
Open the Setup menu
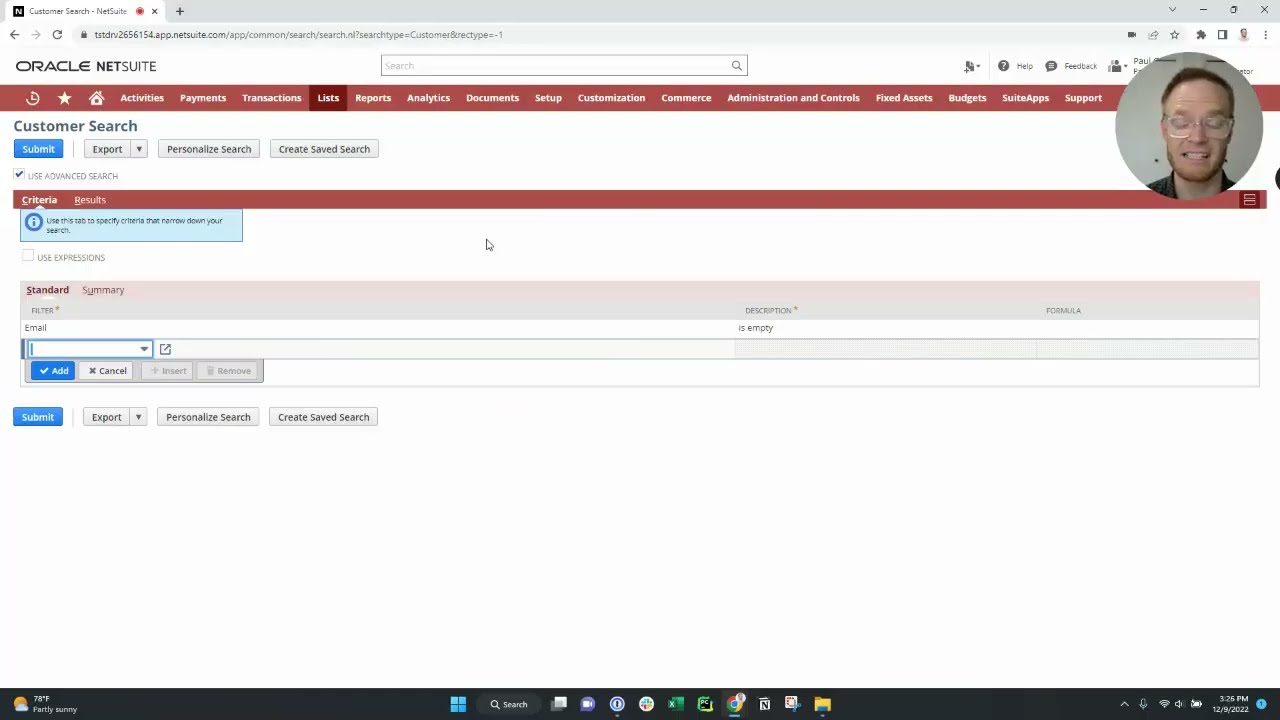(548, 98)
